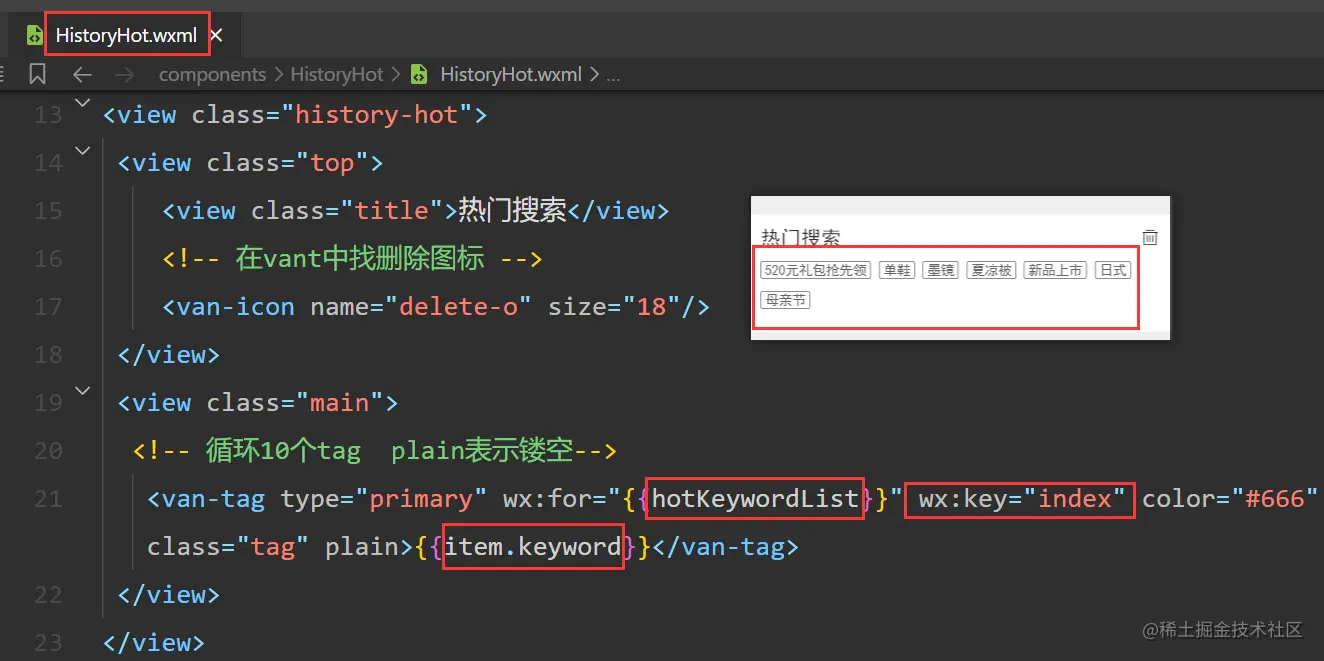Collapse the main view at line 19
The width and height of the screenshot is (1324, 661).
[82, 391]
